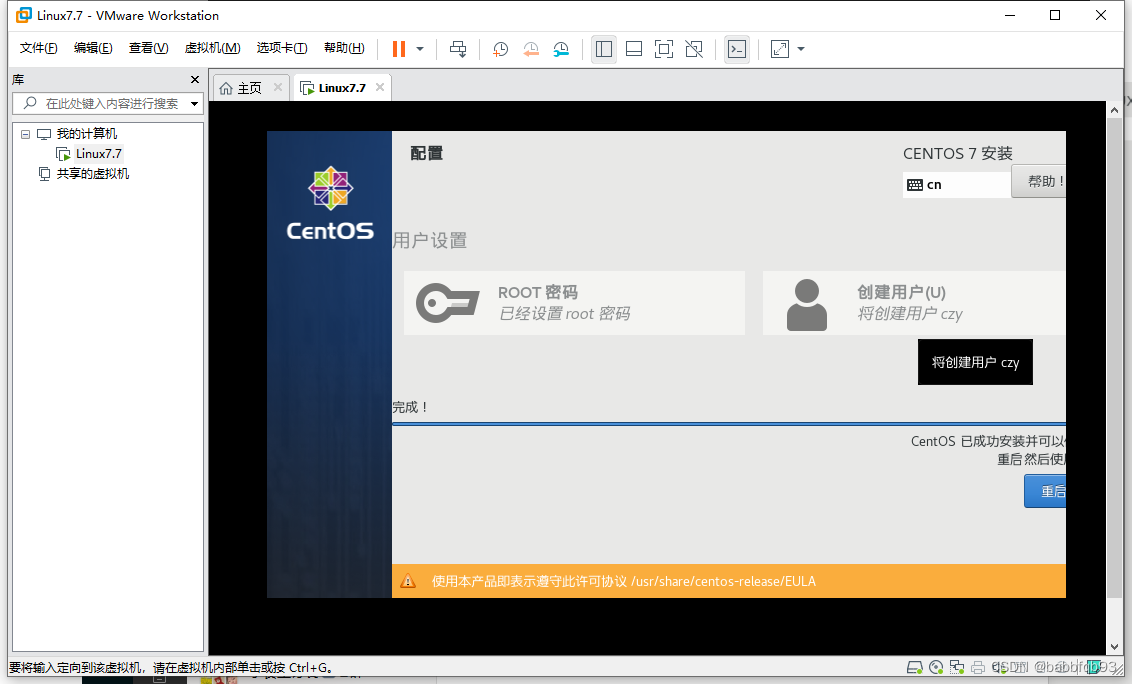Toggle the console view icon

coord(736,49)
